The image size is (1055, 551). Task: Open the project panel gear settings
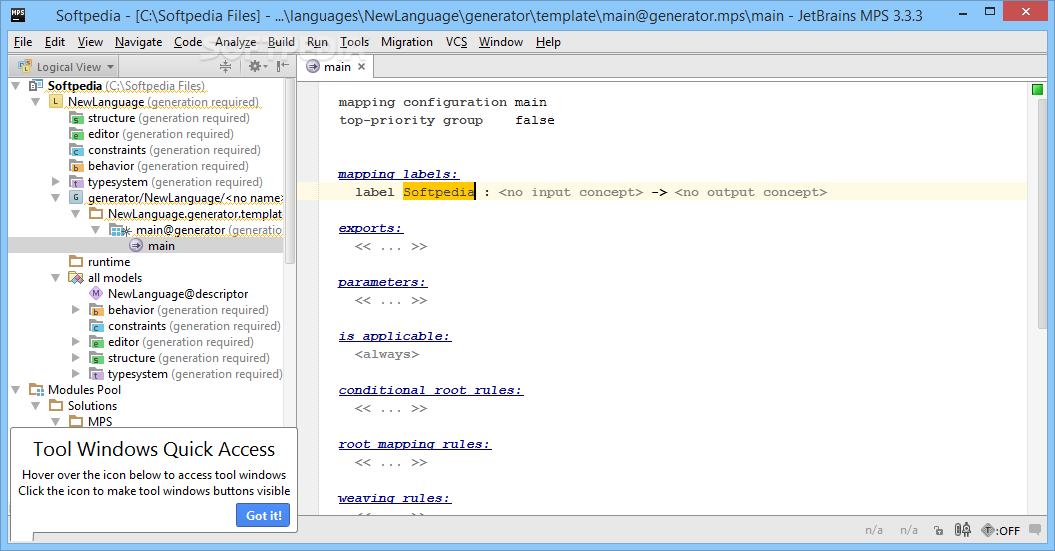[x=258, y=66]
